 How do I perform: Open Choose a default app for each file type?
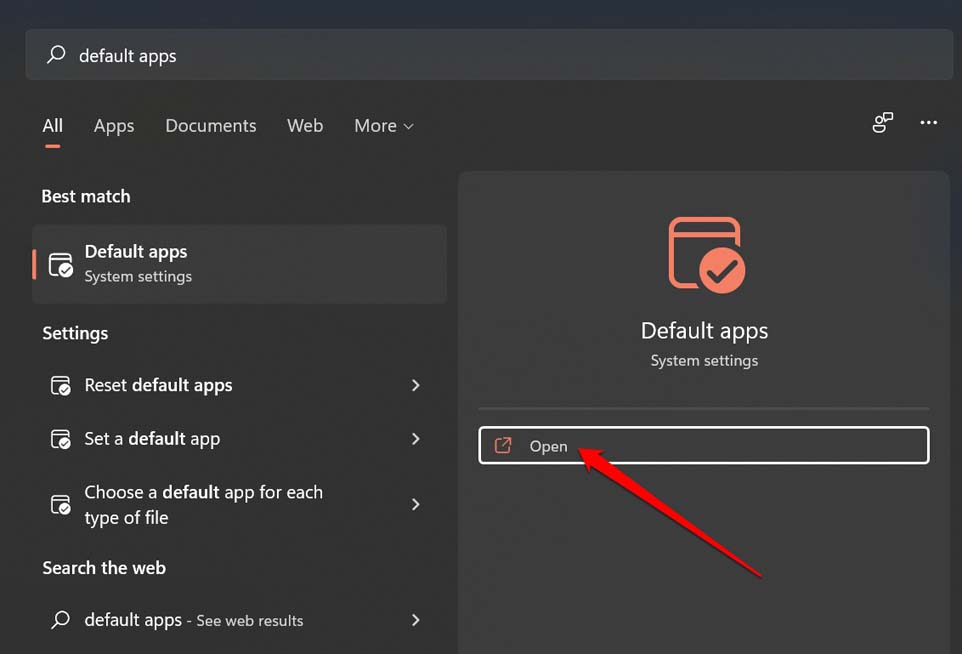pos(239,504)
